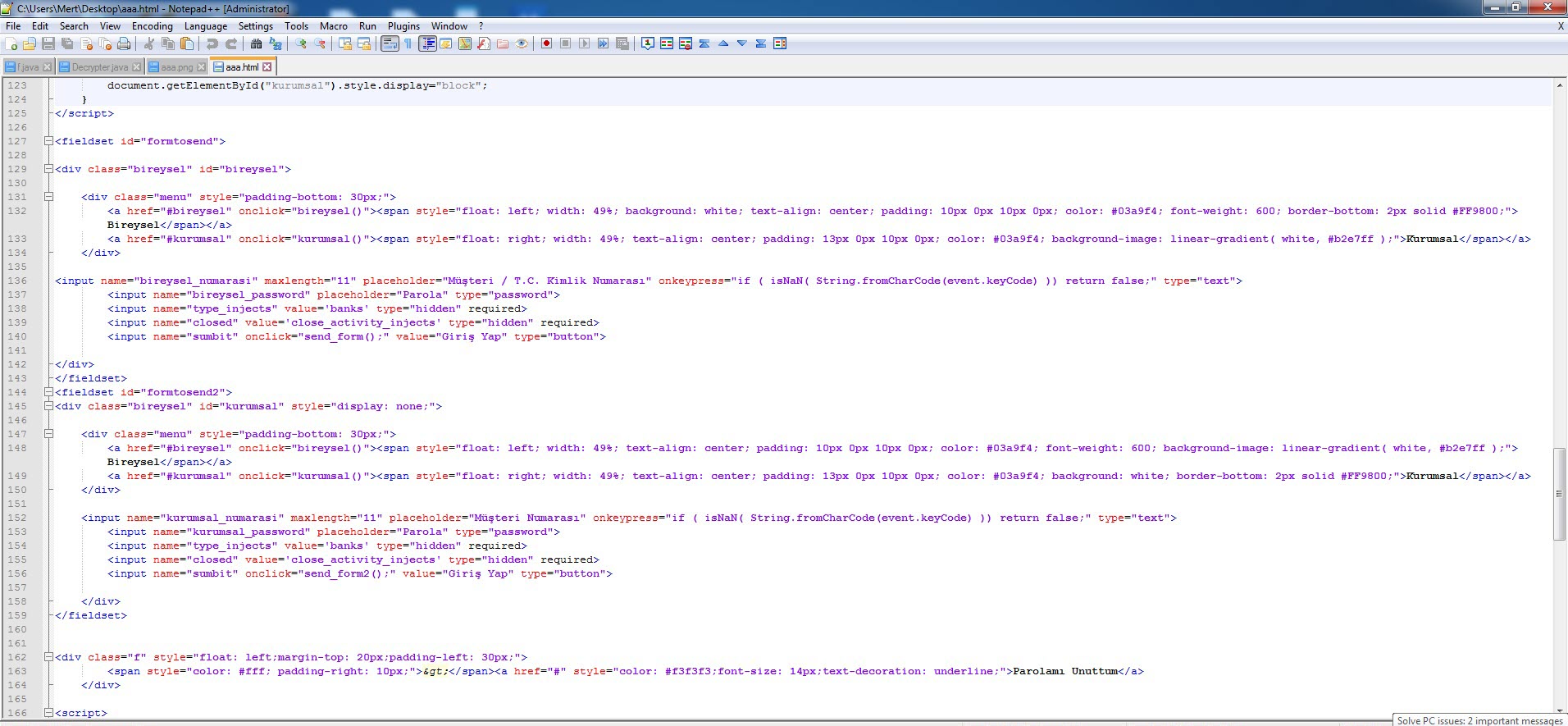
Task: Start macro recording red dot
Action: coord(546,43)
